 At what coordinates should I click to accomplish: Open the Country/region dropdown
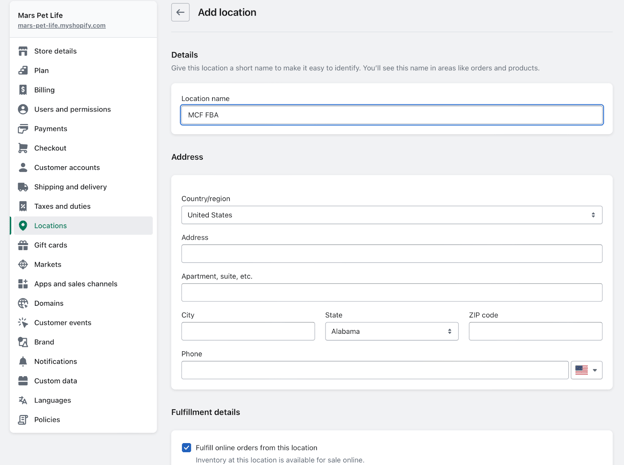tap(391, 215)
